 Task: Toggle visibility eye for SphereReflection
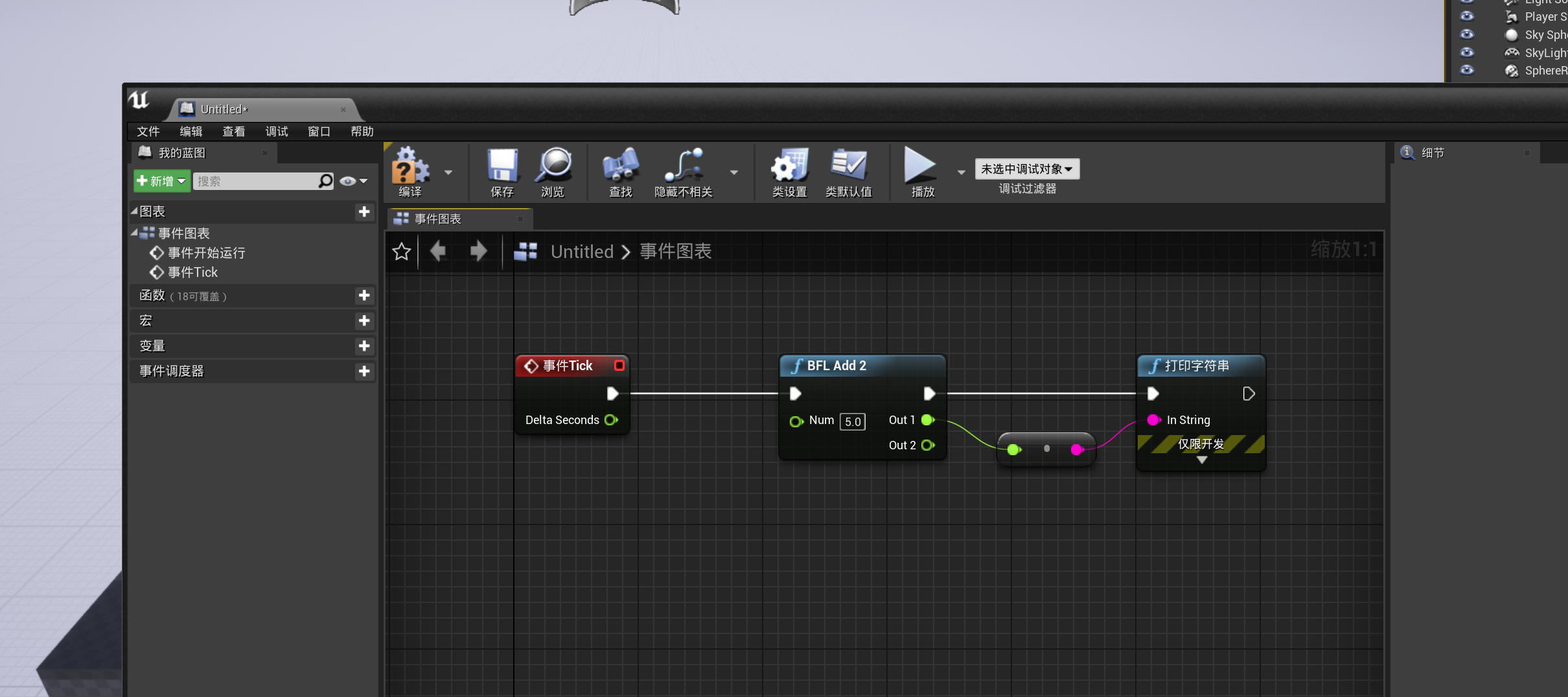click(x=1467, y=70)
